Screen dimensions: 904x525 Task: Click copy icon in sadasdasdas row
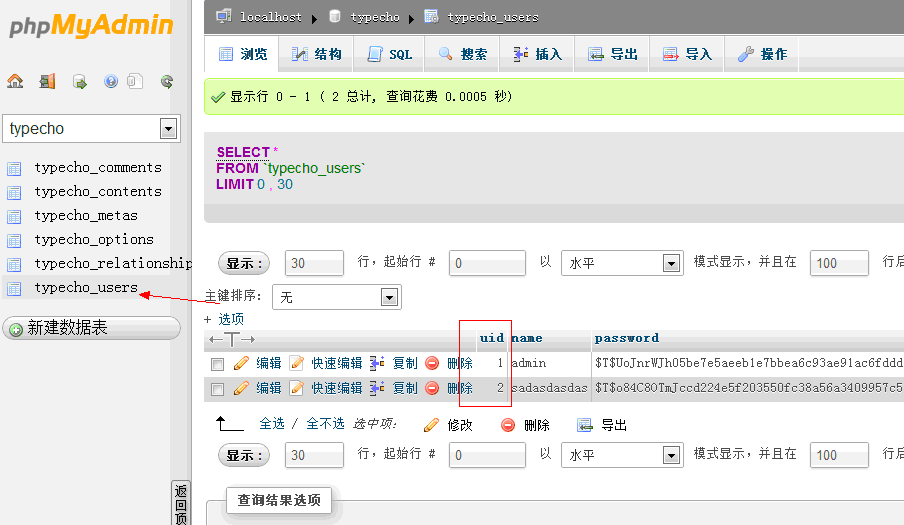click(x=377, y=388)
